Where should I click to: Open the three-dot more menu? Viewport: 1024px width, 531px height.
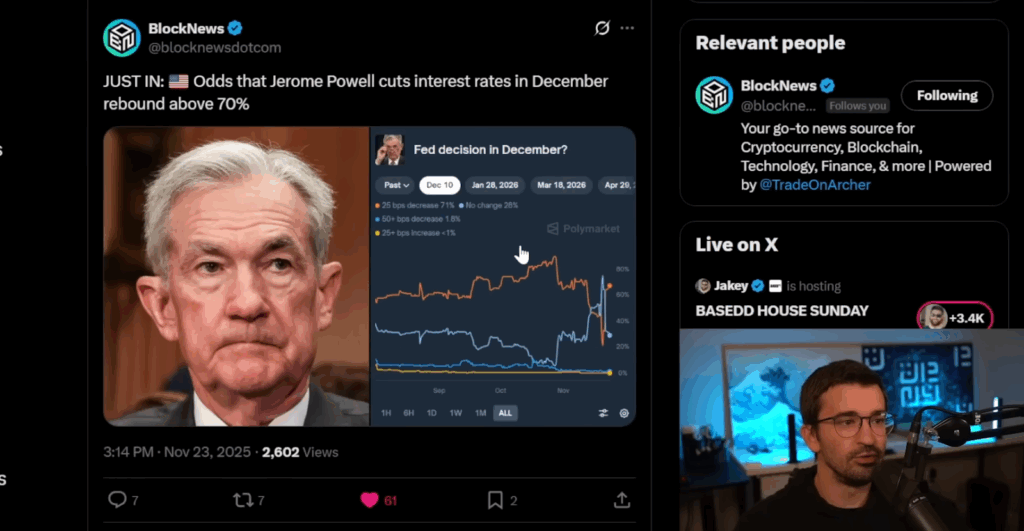click(627, 28)
